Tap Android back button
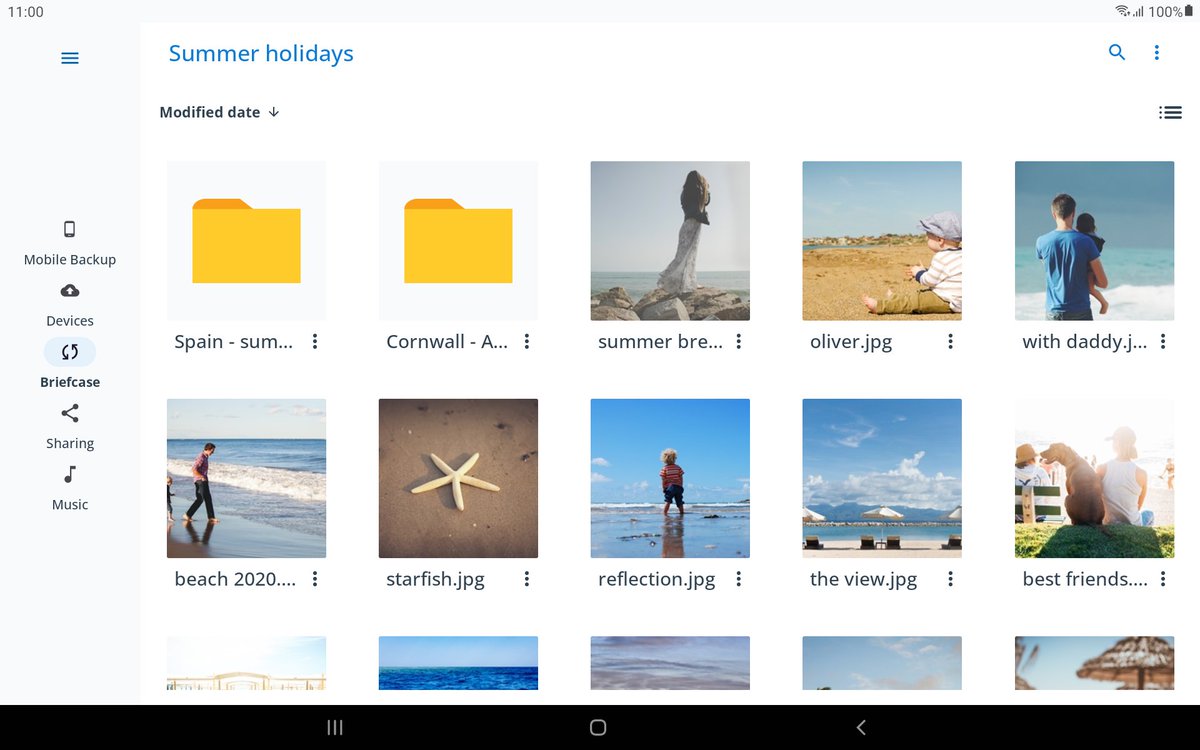1200x750 pixels. (861, 728)
